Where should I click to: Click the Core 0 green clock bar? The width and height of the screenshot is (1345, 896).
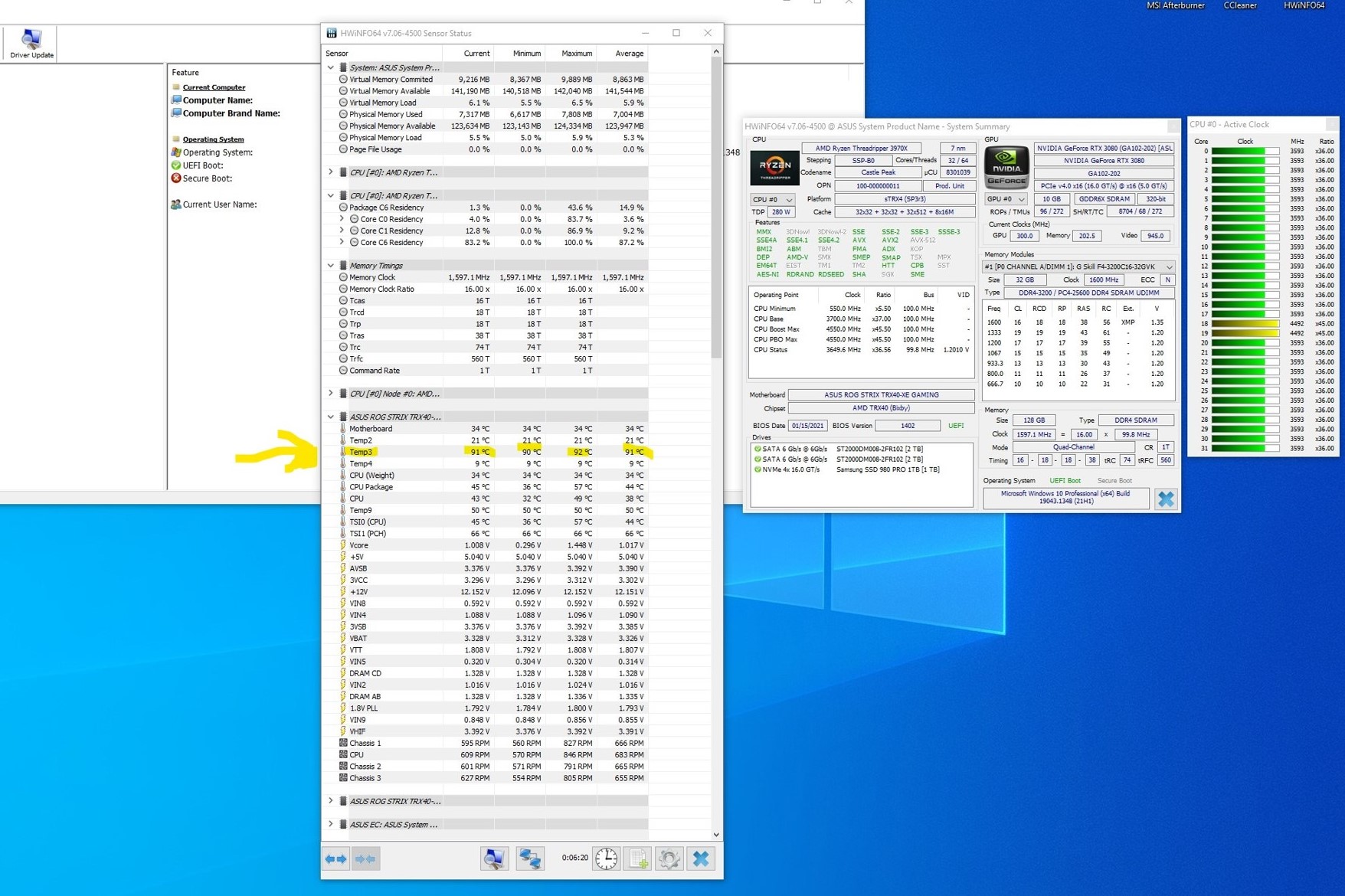pos(1245,152)
